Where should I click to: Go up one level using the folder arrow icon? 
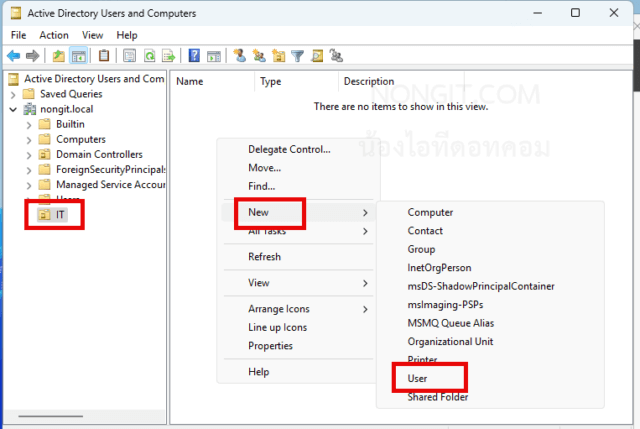[x=58, y=56]
